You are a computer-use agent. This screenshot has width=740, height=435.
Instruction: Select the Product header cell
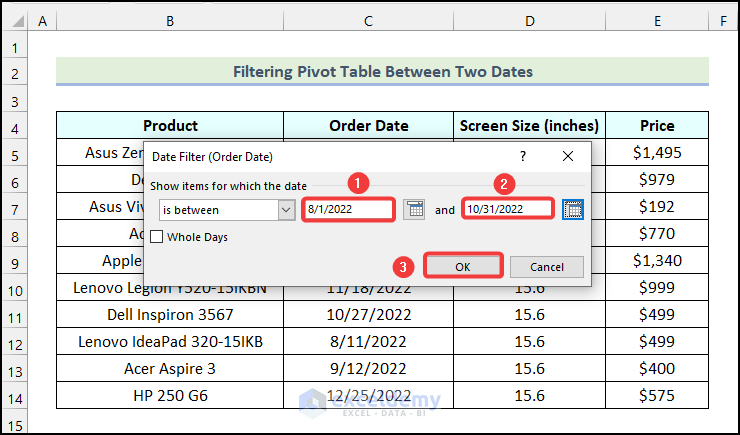(170, 125)
